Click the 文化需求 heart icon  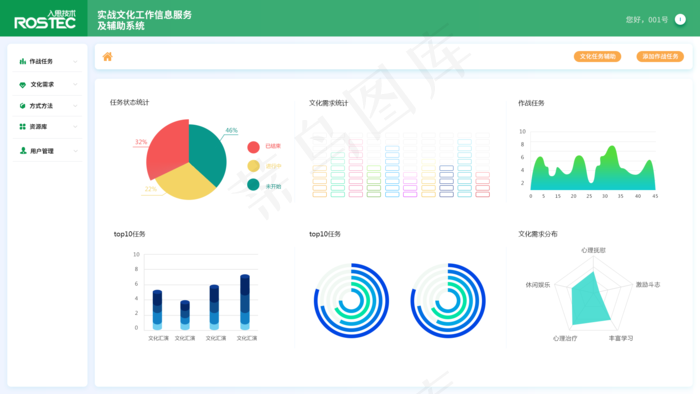[22, 84]
